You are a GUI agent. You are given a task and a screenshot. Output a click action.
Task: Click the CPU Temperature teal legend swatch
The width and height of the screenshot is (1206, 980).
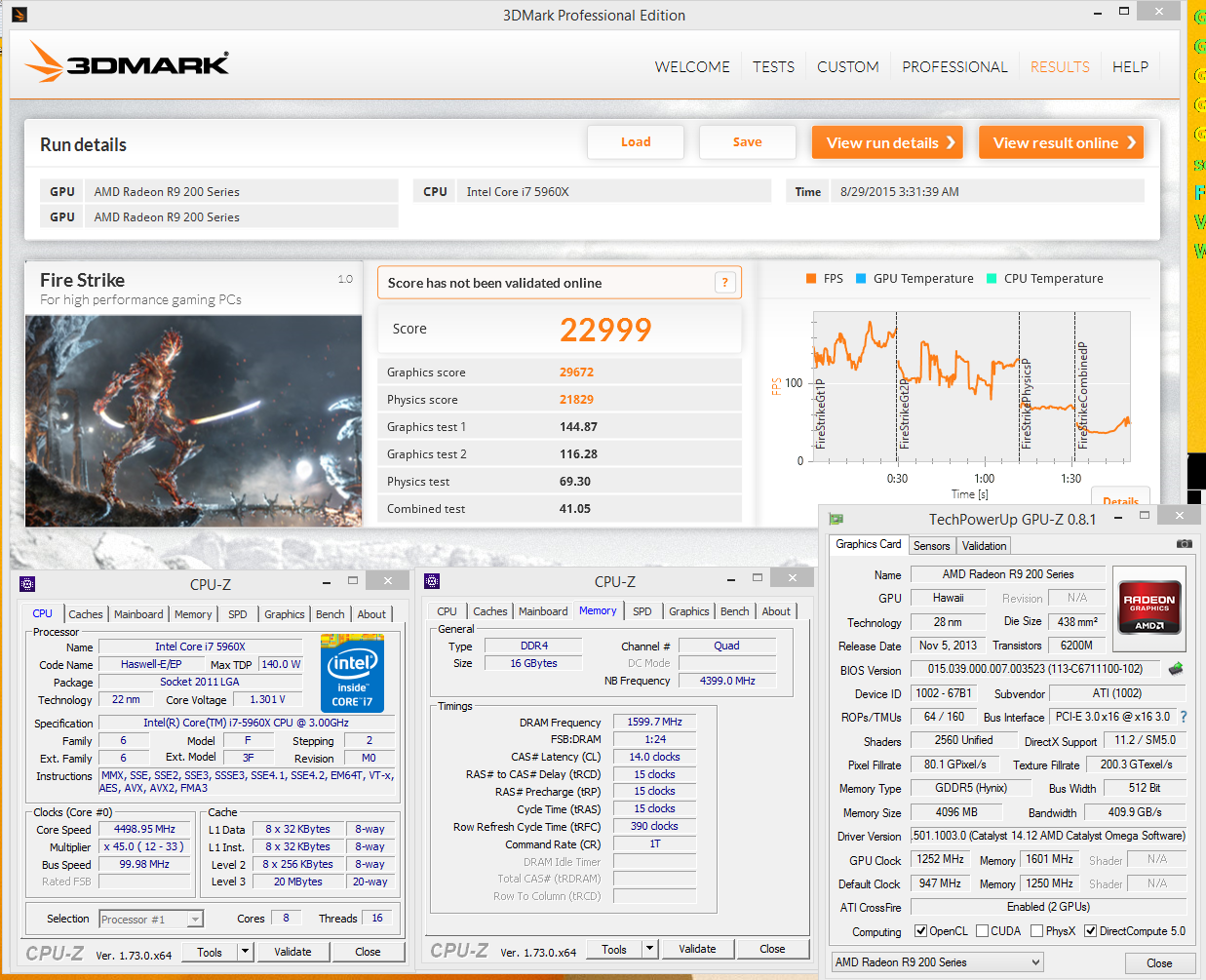[x=992, y=279]
